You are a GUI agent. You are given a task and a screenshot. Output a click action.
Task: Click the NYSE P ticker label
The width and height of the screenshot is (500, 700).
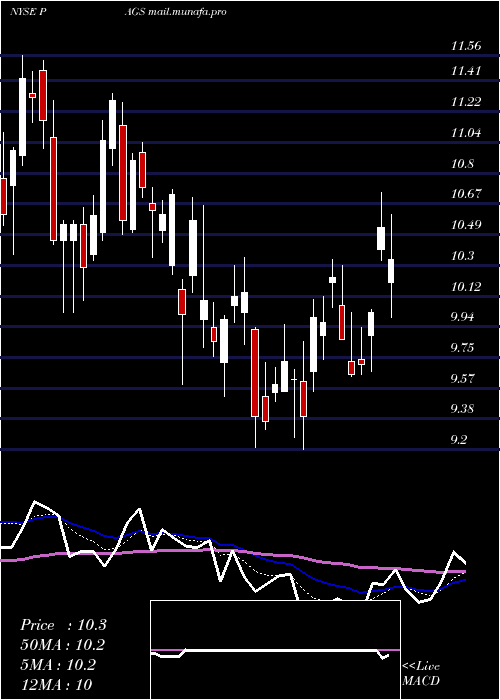coord(29,12)
